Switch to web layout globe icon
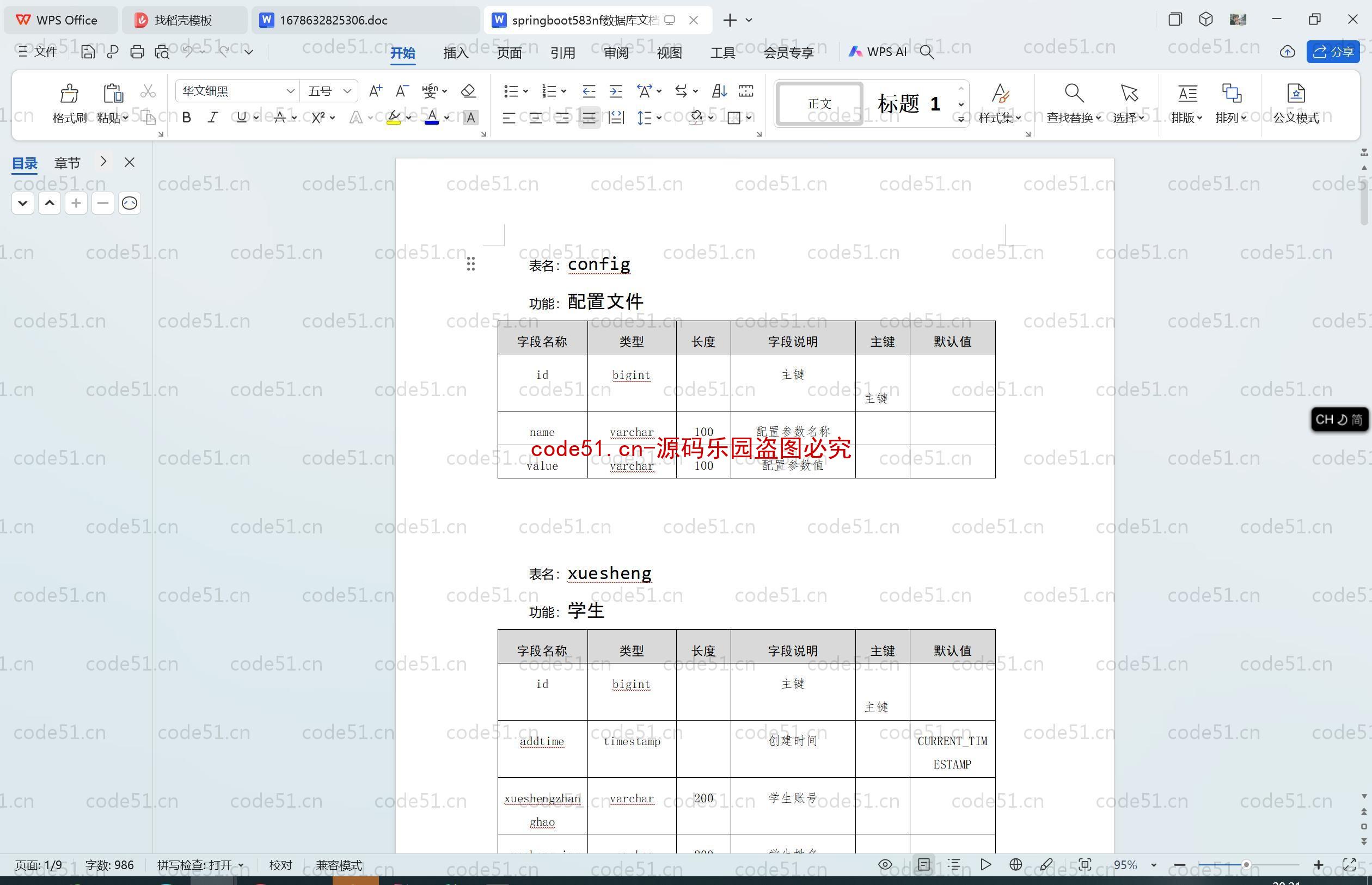 point(1015,864)
